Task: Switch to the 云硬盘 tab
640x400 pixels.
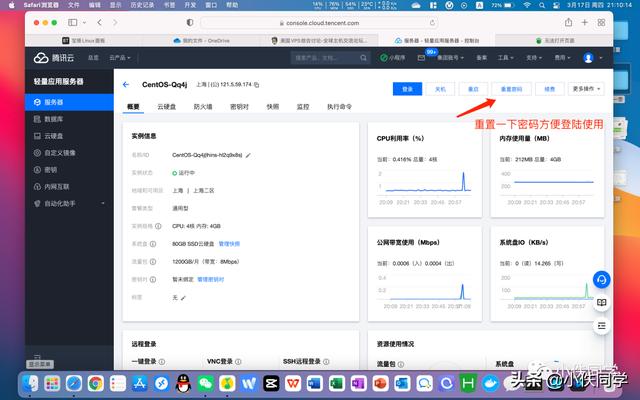Action: [167, 107]
